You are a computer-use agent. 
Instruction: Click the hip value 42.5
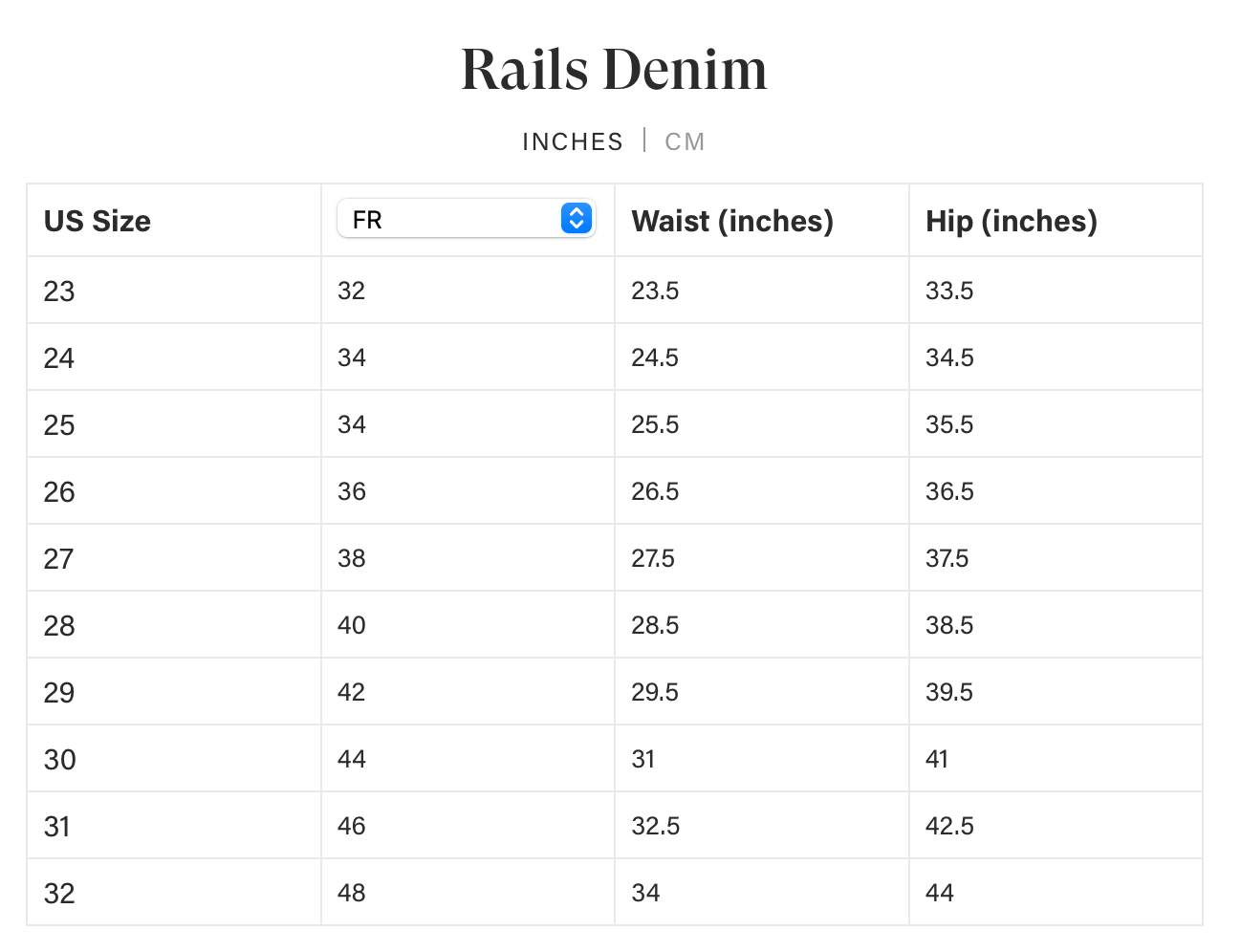coord(949,826)
